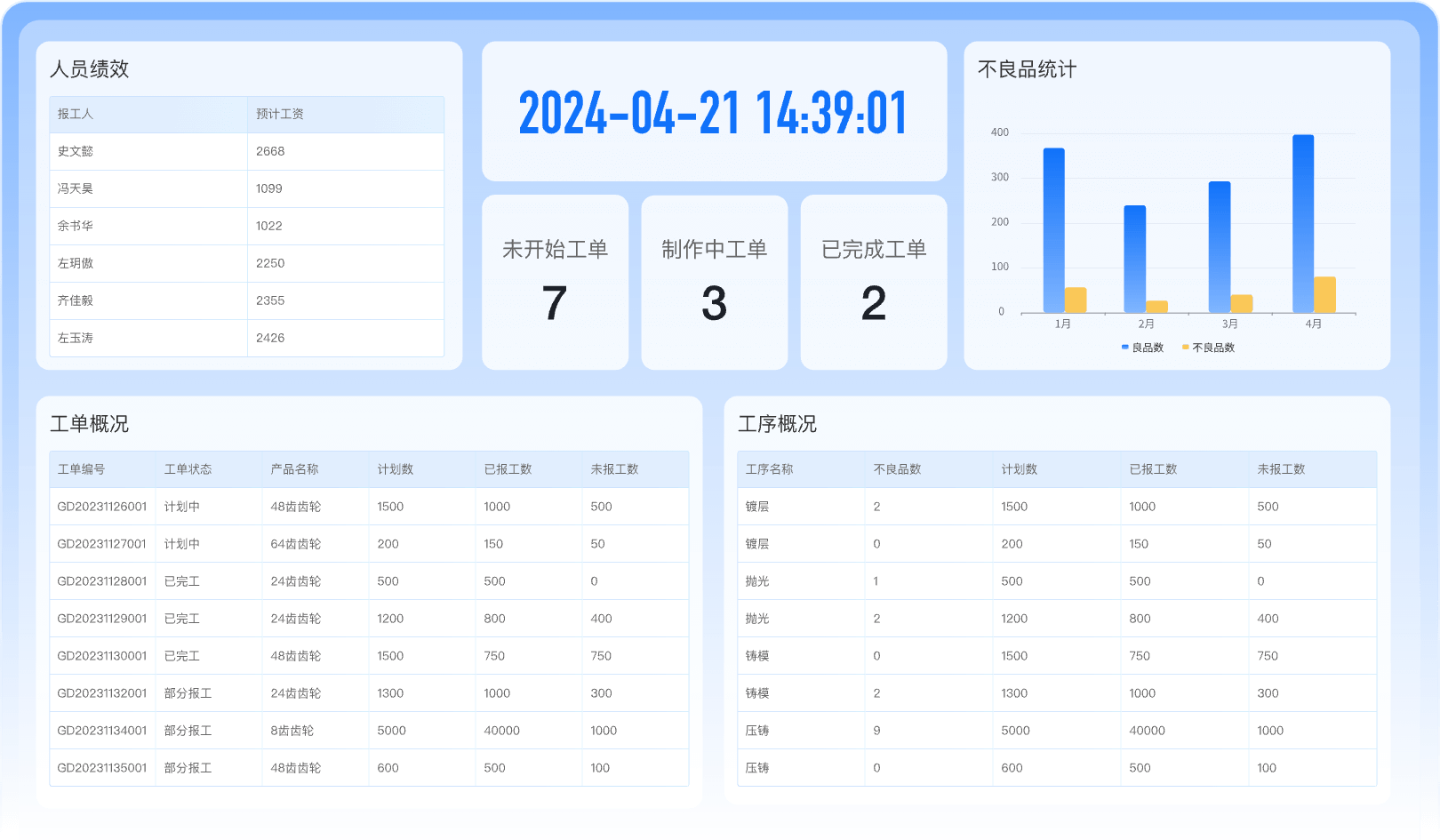1440x840 pixels.
Task: Select work order GD20231126001
Action: [x=102, y=507]
